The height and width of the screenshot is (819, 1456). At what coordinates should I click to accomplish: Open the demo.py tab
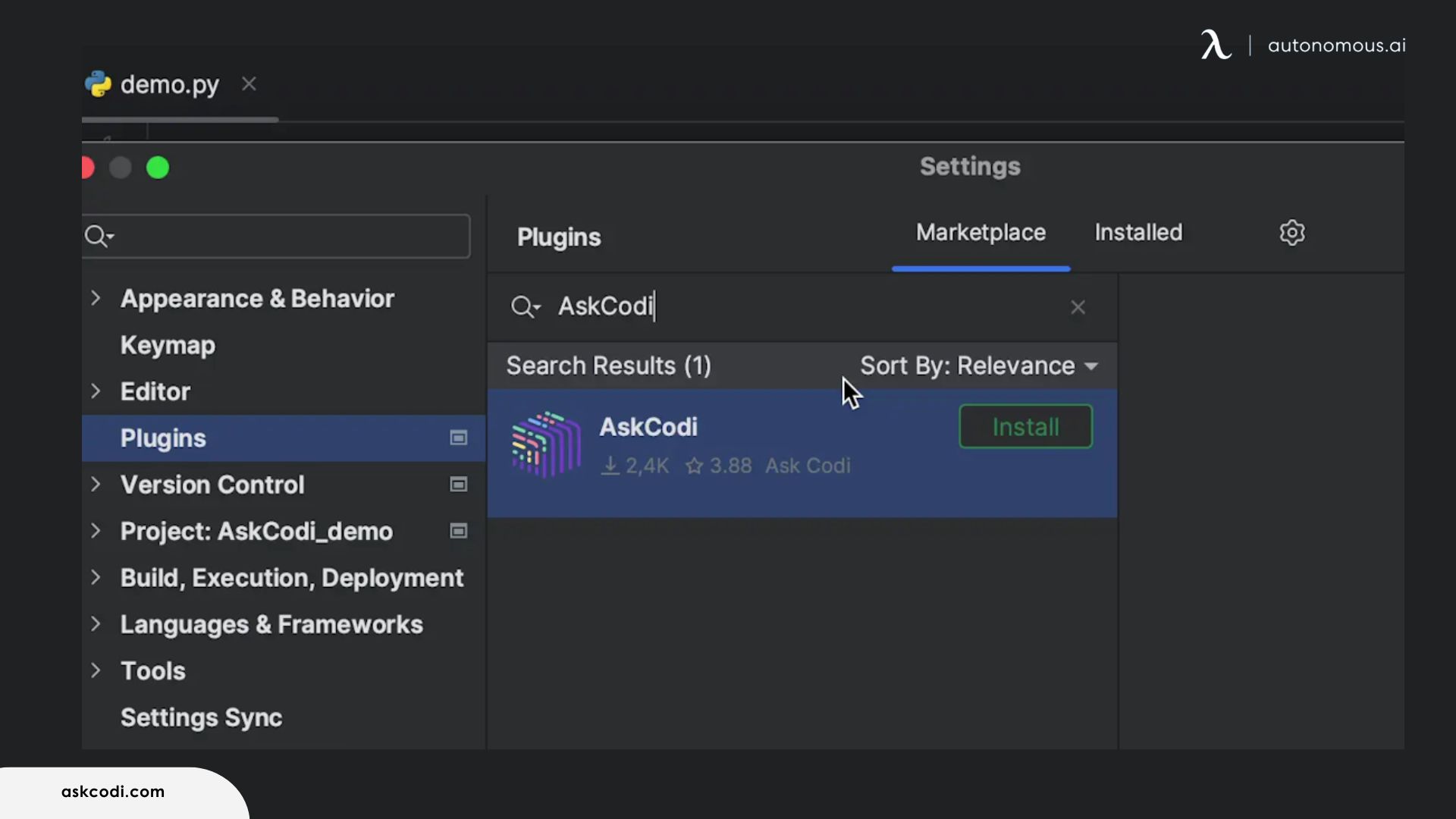point(169,84)
